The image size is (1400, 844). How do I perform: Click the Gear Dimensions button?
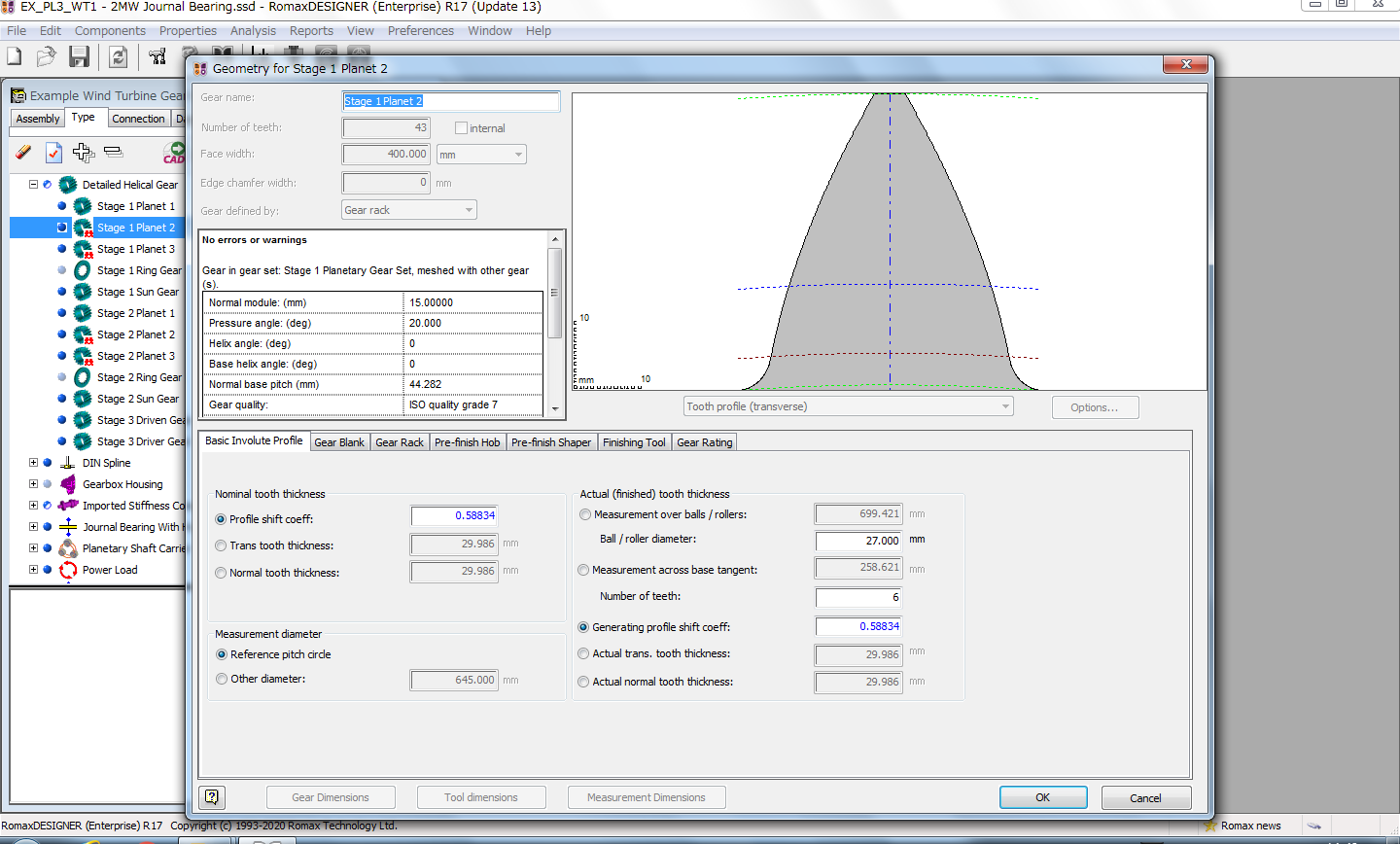pos(331,797)
